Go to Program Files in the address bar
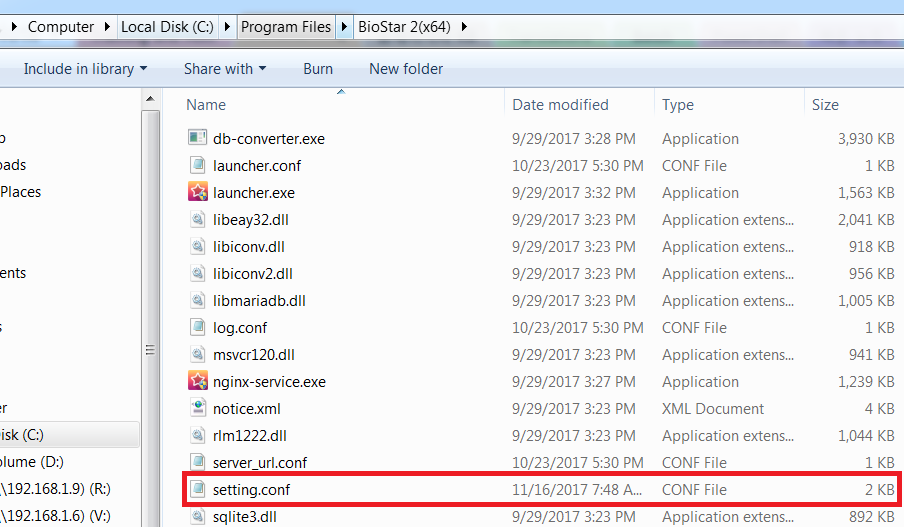 click(285, 27)
